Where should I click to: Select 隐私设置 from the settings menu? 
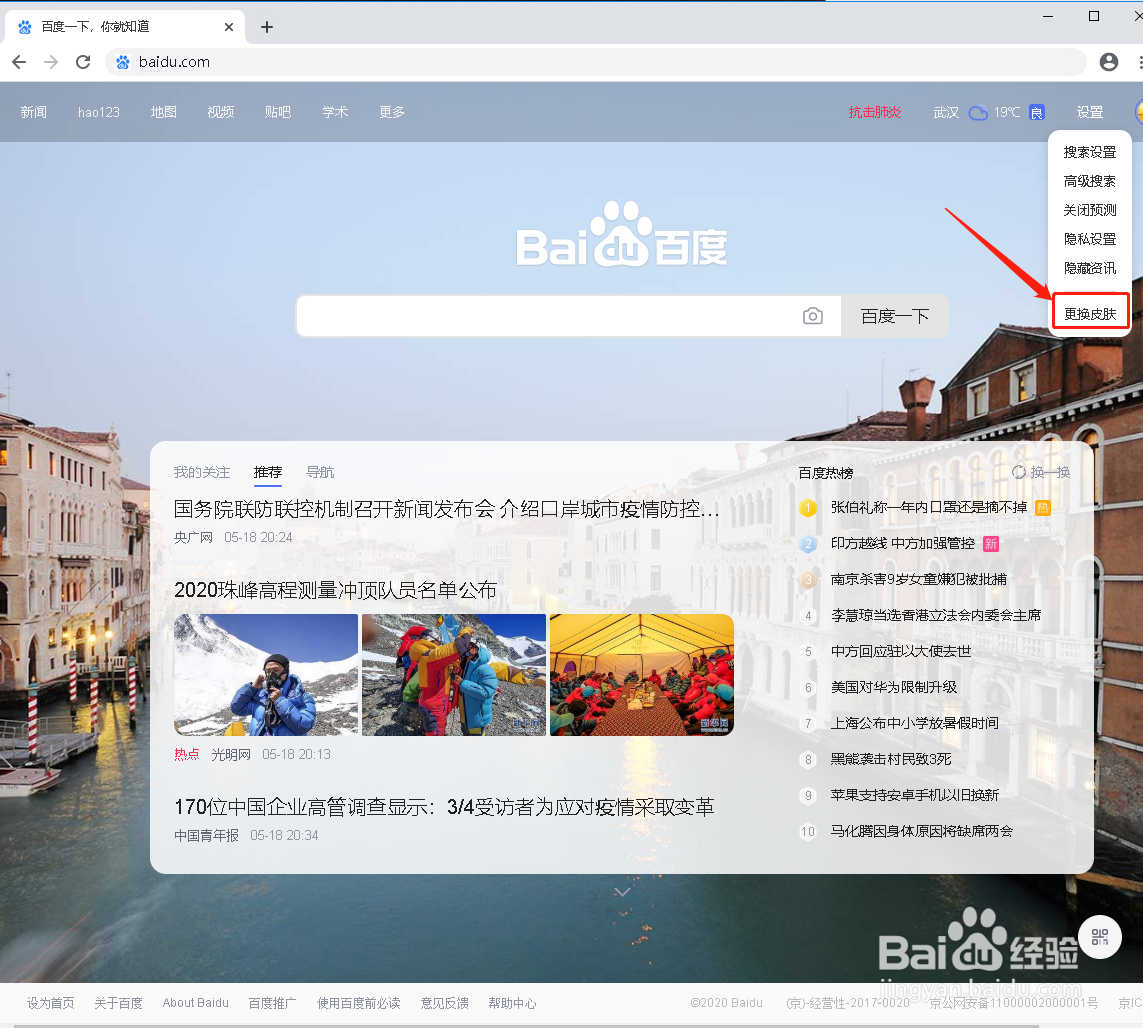pyautogui.click(x=1090, y=239)
